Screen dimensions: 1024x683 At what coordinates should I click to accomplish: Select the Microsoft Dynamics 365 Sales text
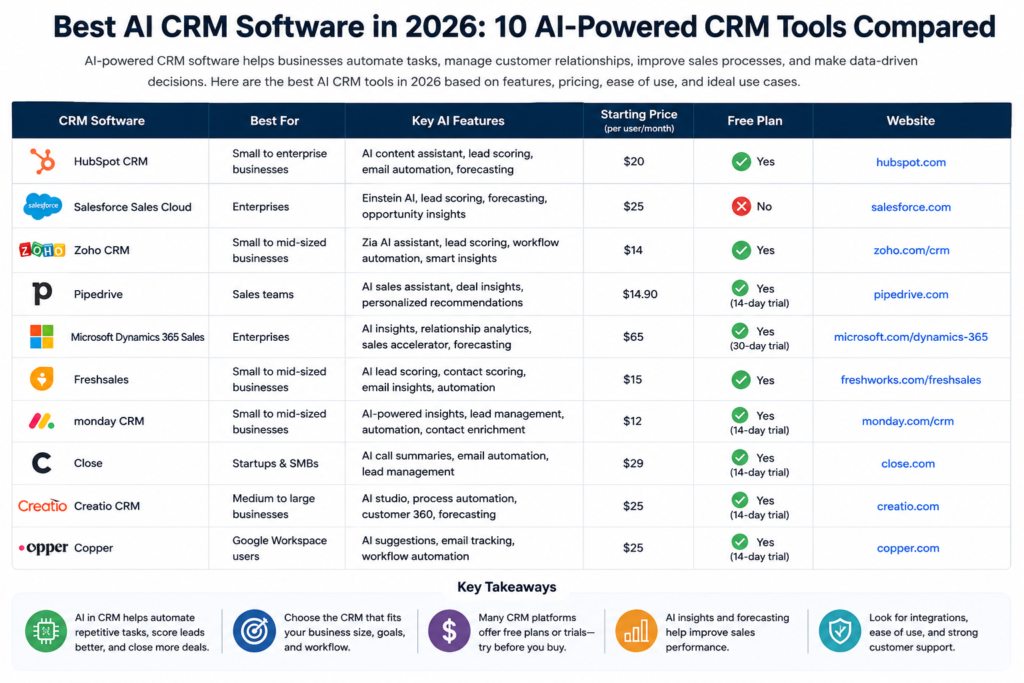tap(137, 337)
